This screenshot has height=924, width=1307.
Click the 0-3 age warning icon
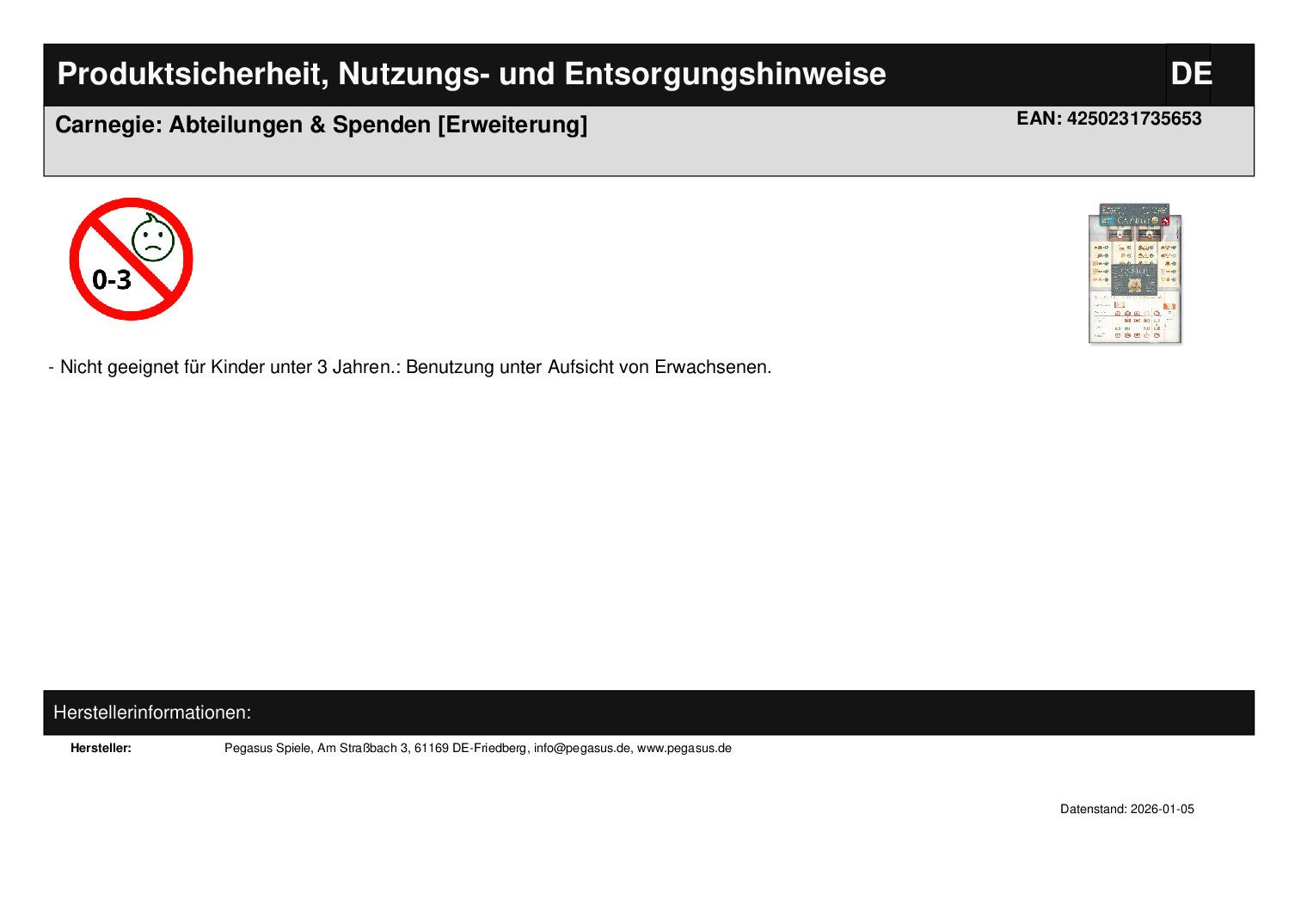[x=132, y=259]
